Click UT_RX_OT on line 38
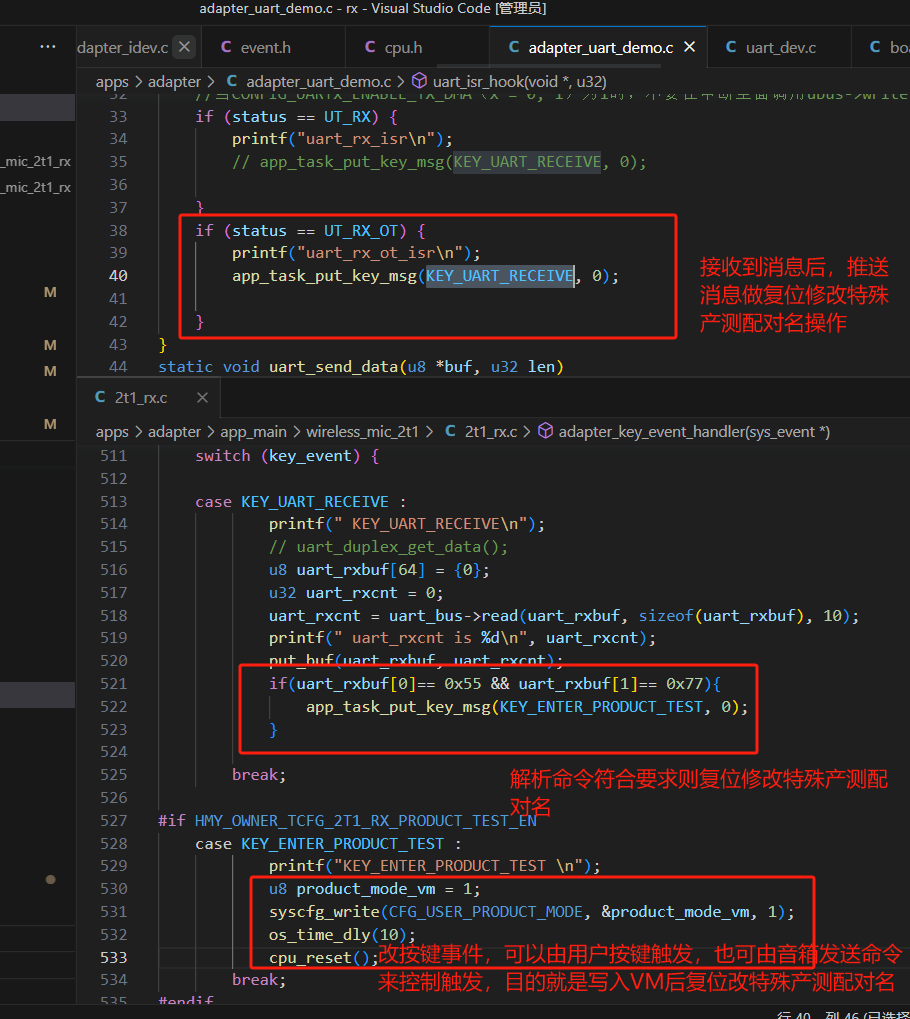This screenshot has height=1019, width=910. click(361, 231)
